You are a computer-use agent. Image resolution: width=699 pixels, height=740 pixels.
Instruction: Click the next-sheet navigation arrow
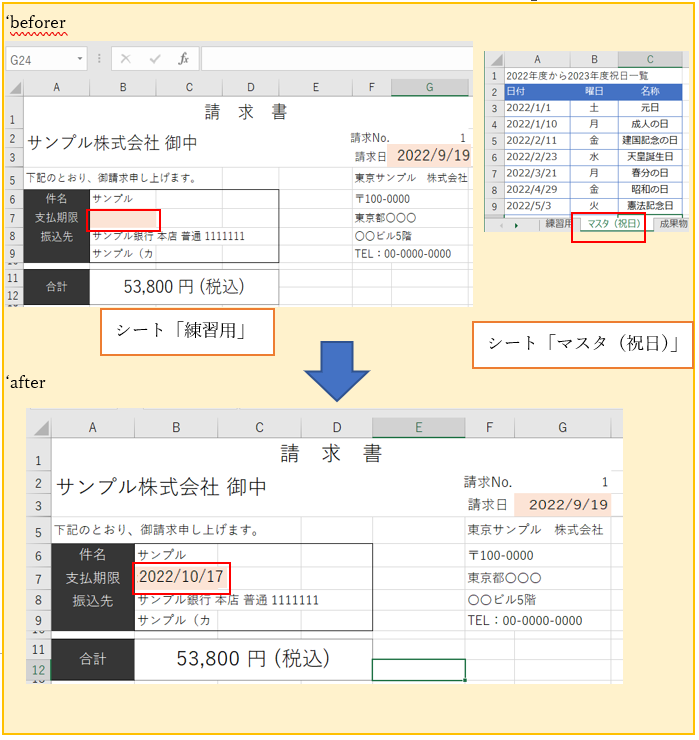[516, 225]
